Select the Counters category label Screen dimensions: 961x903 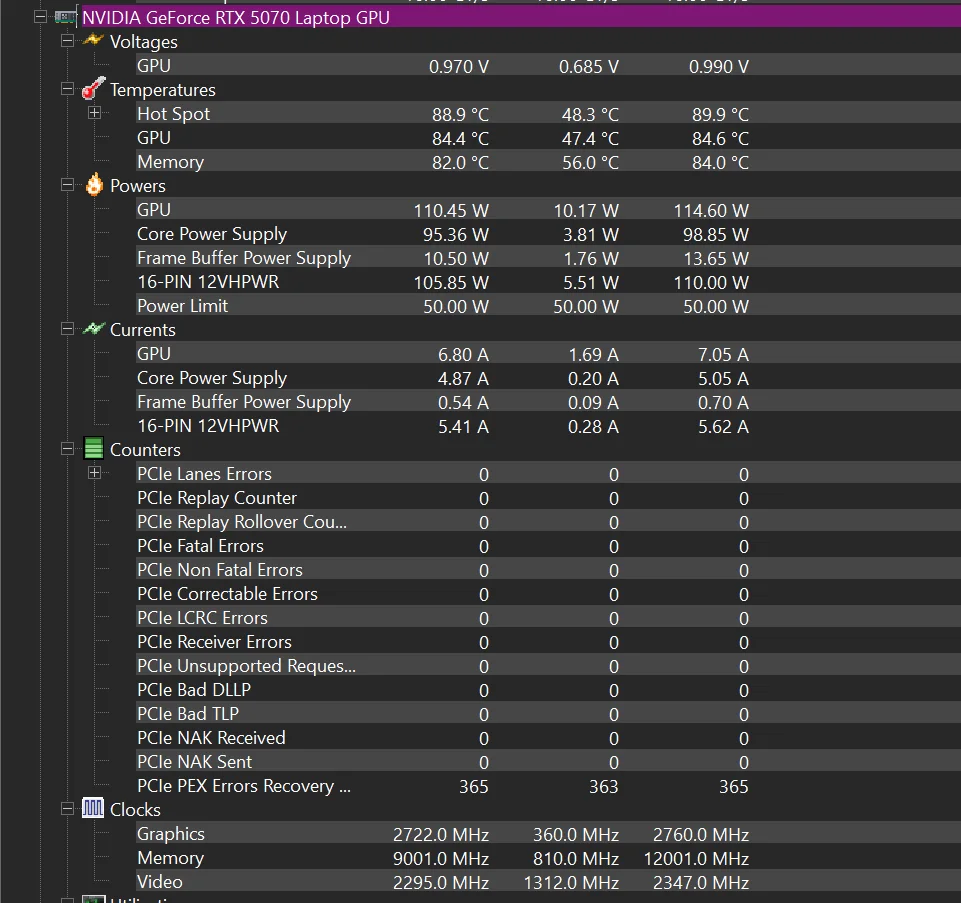click(x=145, y=450)
